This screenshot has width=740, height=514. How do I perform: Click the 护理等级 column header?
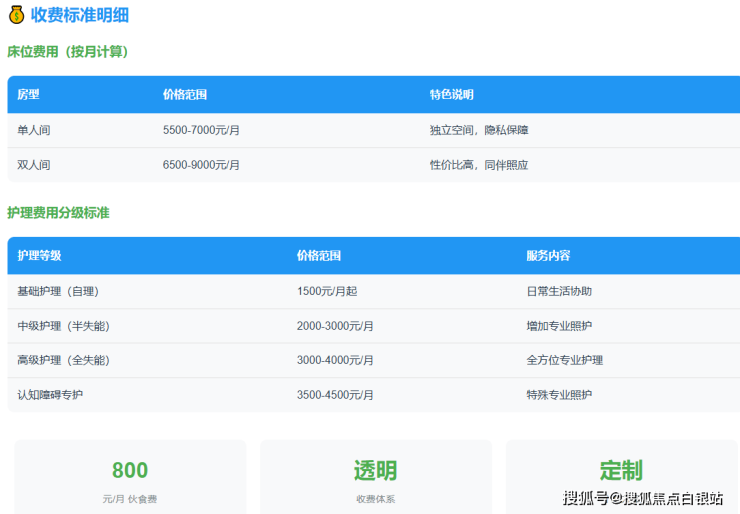(x=39, y=256)
